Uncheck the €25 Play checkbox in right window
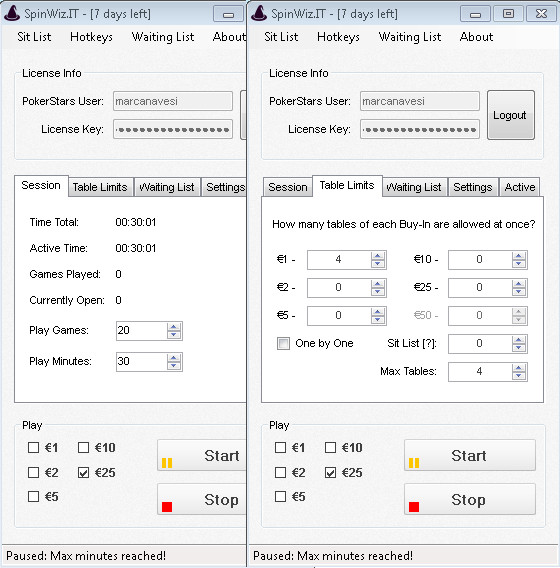 330,472
